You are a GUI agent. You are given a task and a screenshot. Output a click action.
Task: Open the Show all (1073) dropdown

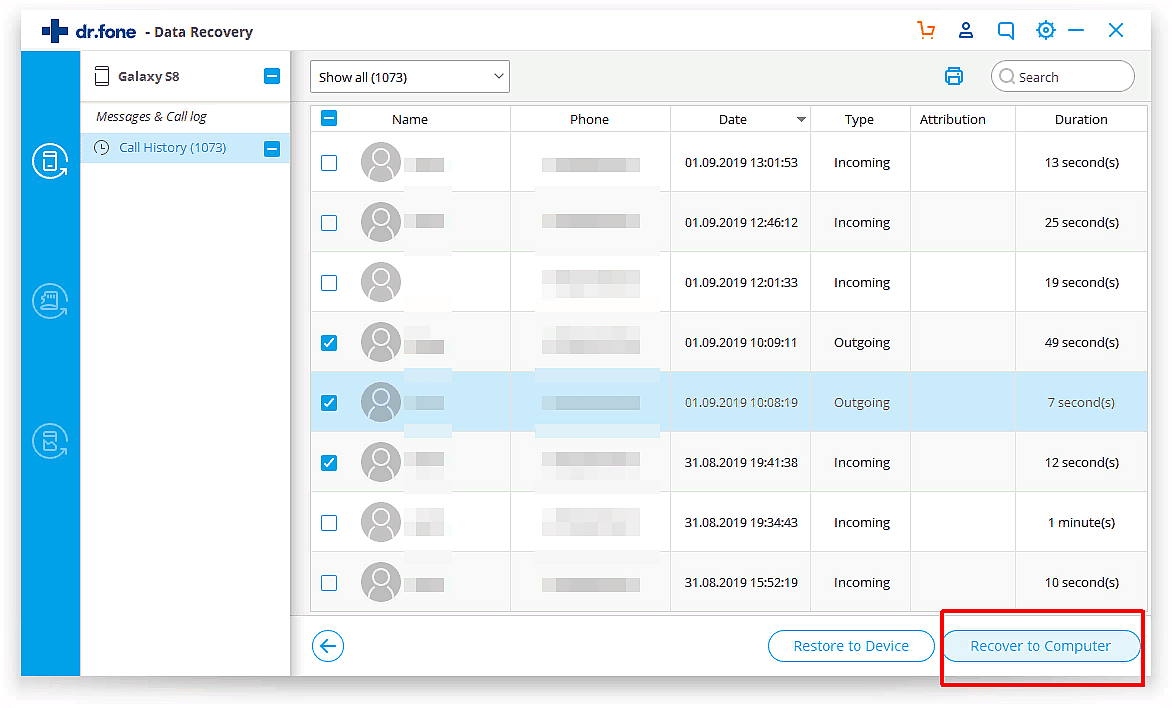(x=410, y=77)
